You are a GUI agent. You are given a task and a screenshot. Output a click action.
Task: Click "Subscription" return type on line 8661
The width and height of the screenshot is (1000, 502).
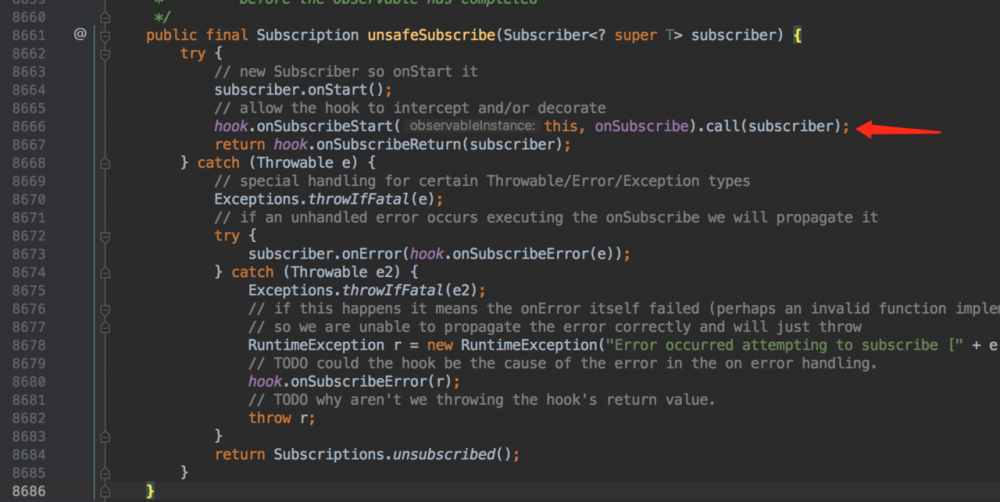click(307, 35)
